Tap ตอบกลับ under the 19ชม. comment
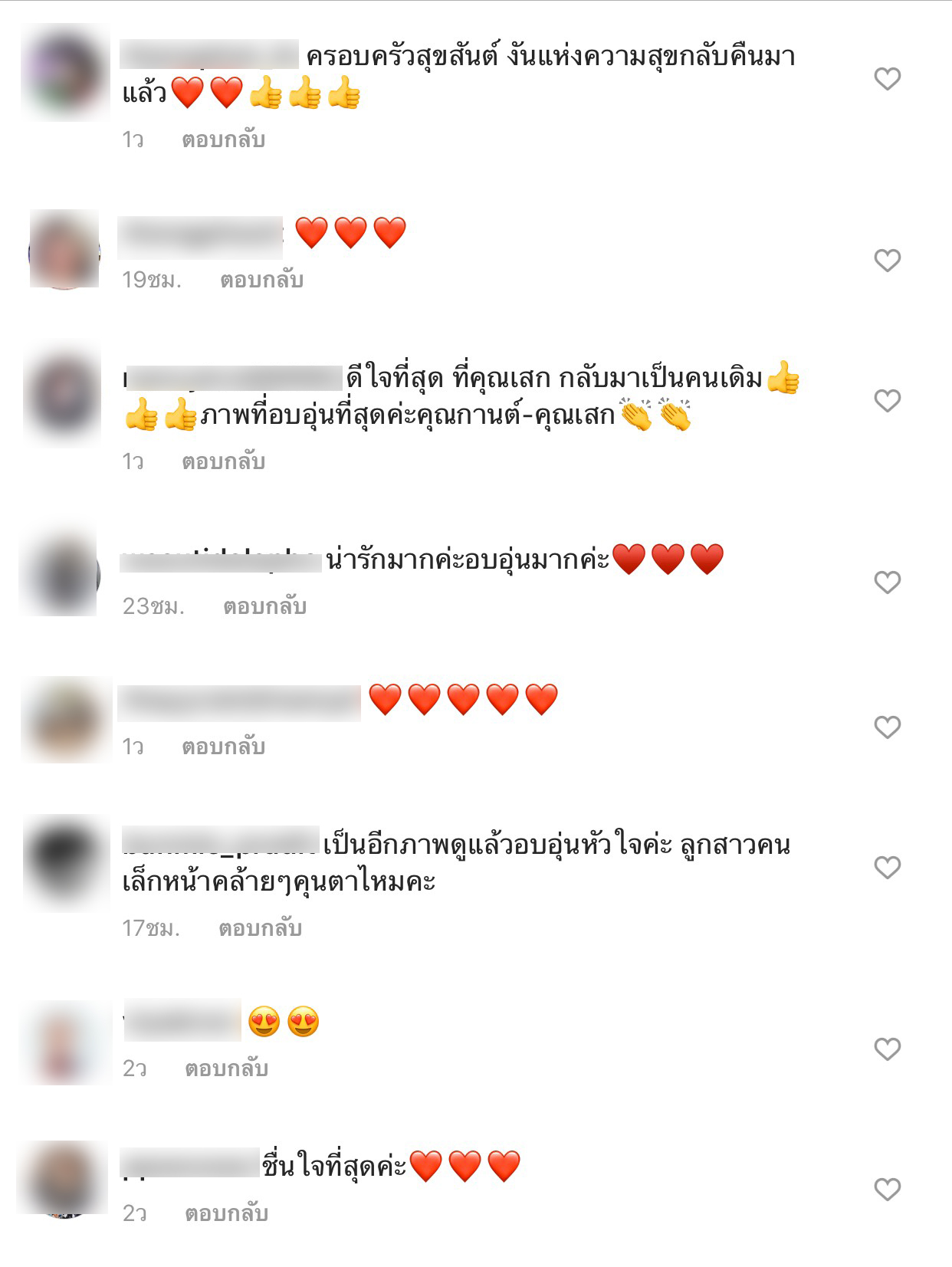The image size is (952, 1267). point(261,280)
